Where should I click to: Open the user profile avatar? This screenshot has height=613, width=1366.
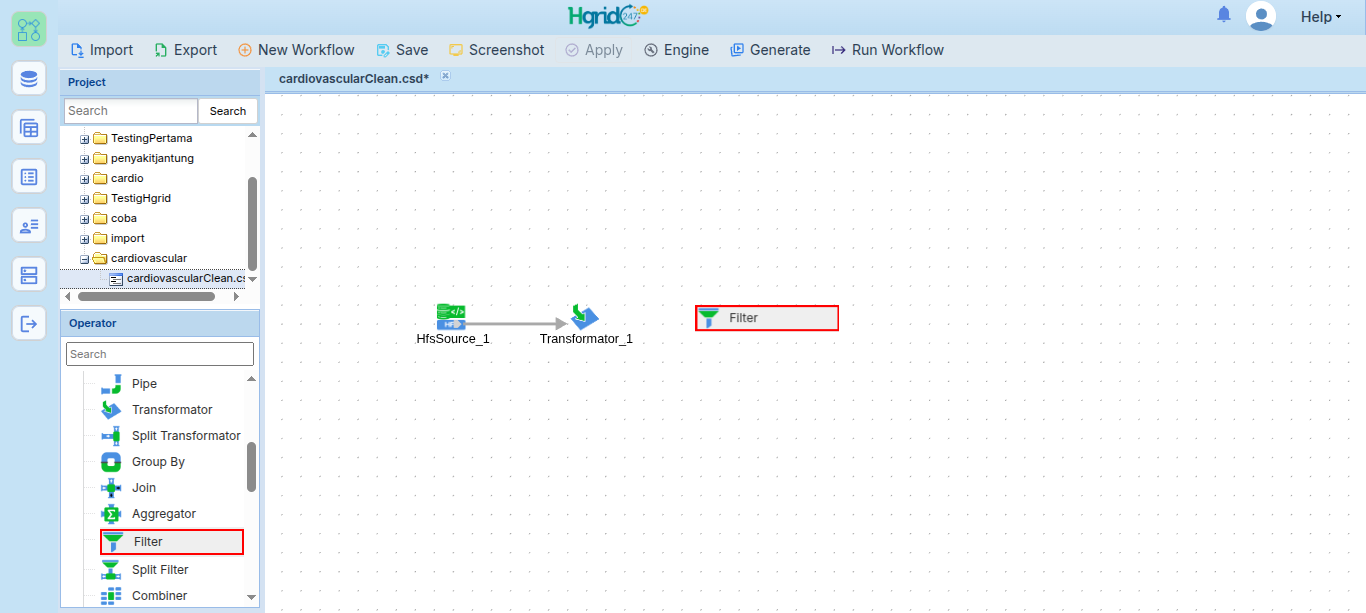(1261, 16)
